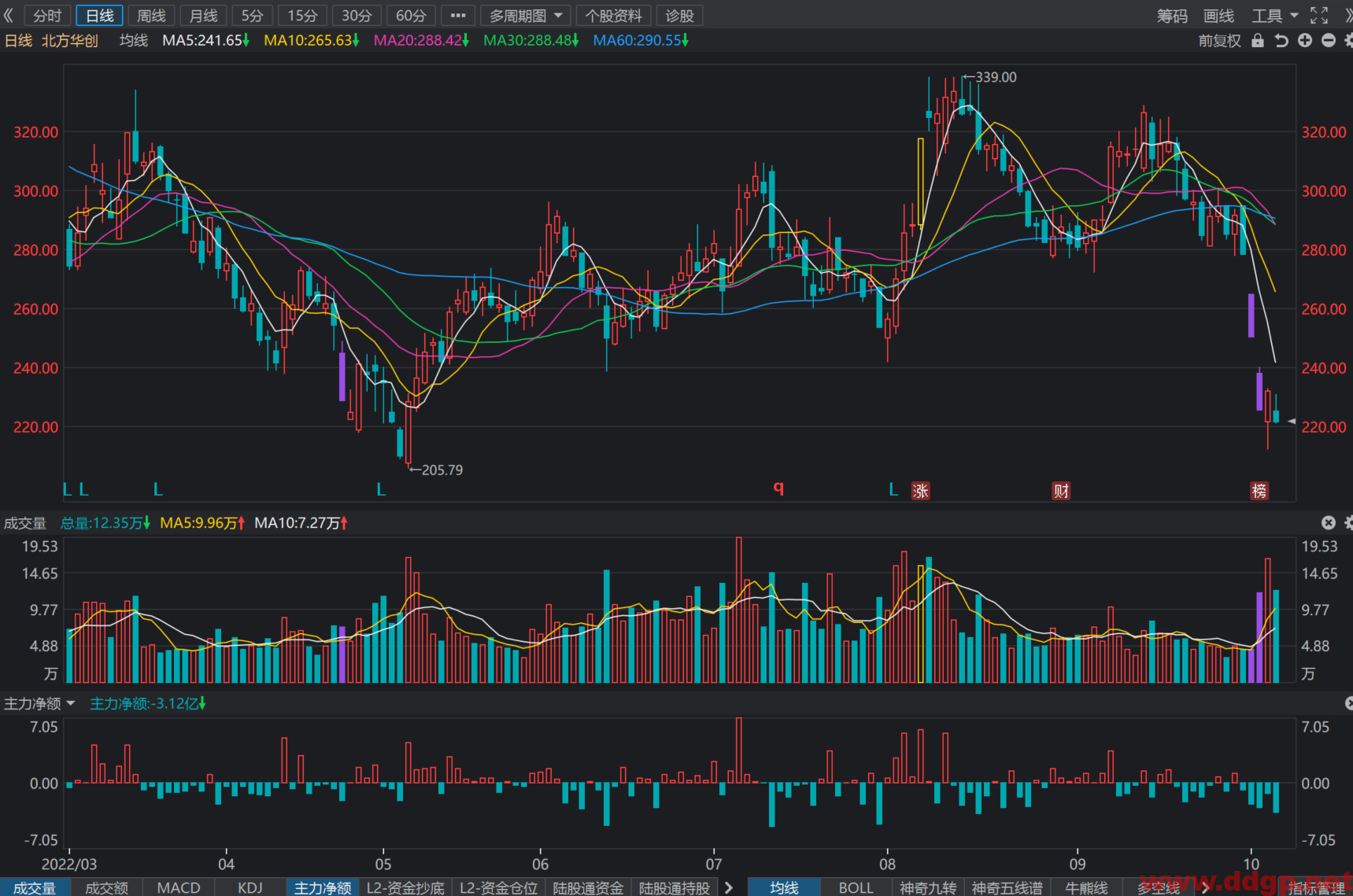Close the 成交量 volume panel
This screenshot has height=896, width=1353.
[1329, 522]
